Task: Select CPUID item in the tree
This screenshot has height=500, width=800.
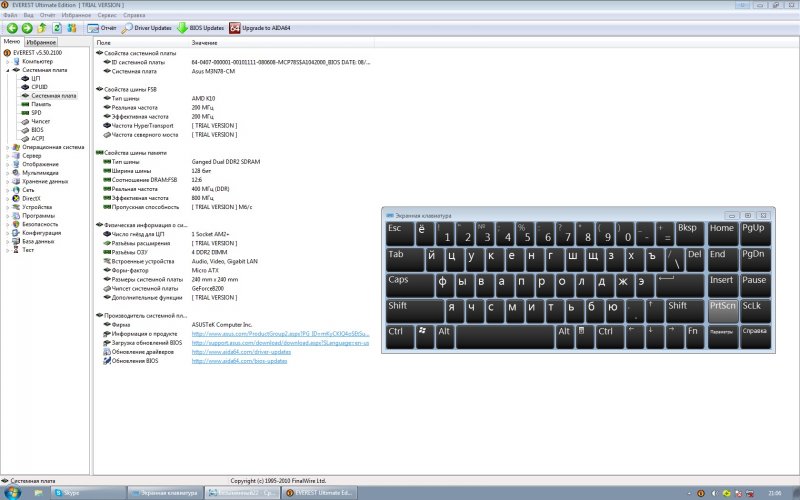Action: 39,87
